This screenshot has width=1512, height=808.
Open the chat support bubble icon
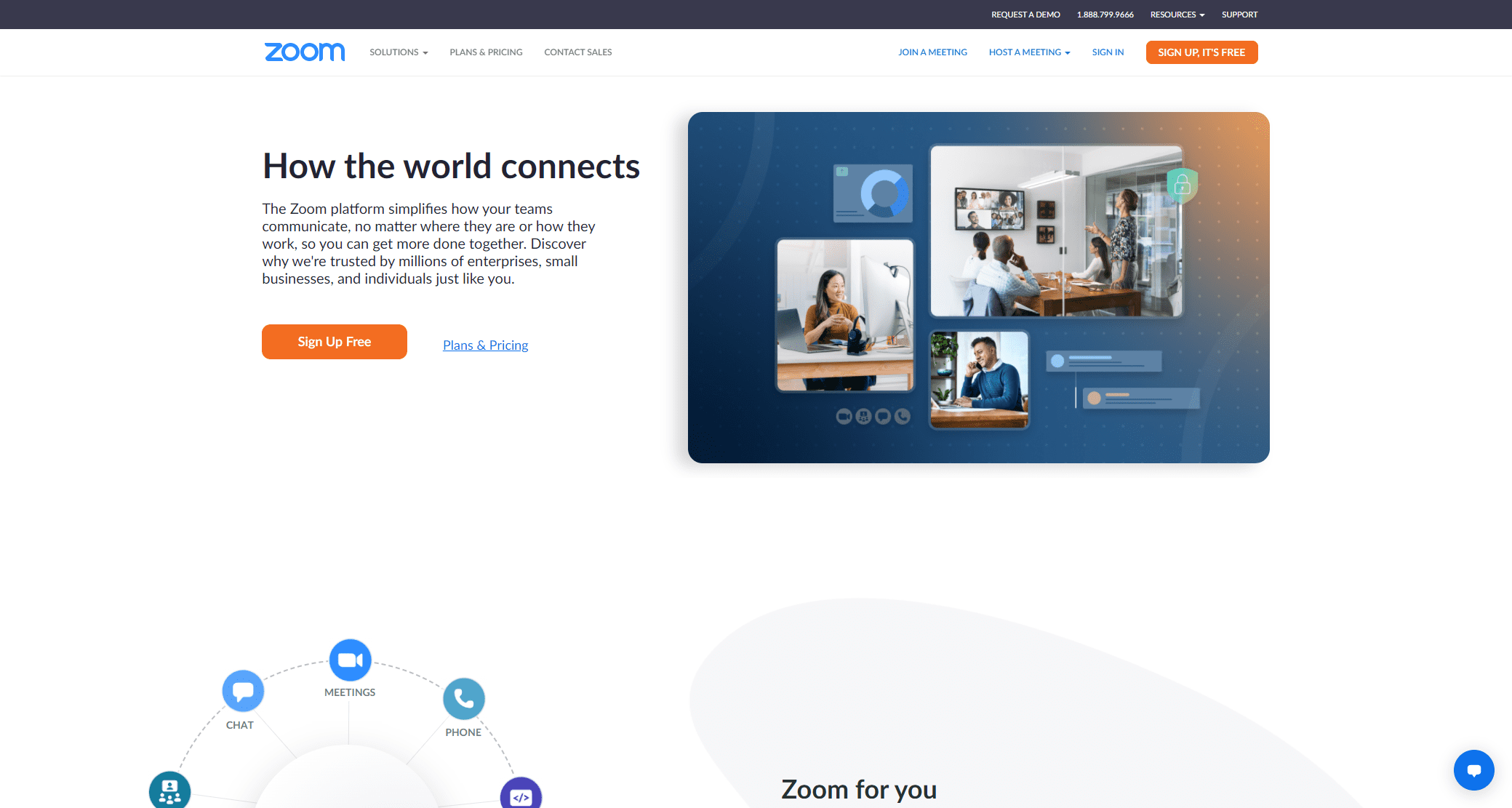[x=1473, y=769]
